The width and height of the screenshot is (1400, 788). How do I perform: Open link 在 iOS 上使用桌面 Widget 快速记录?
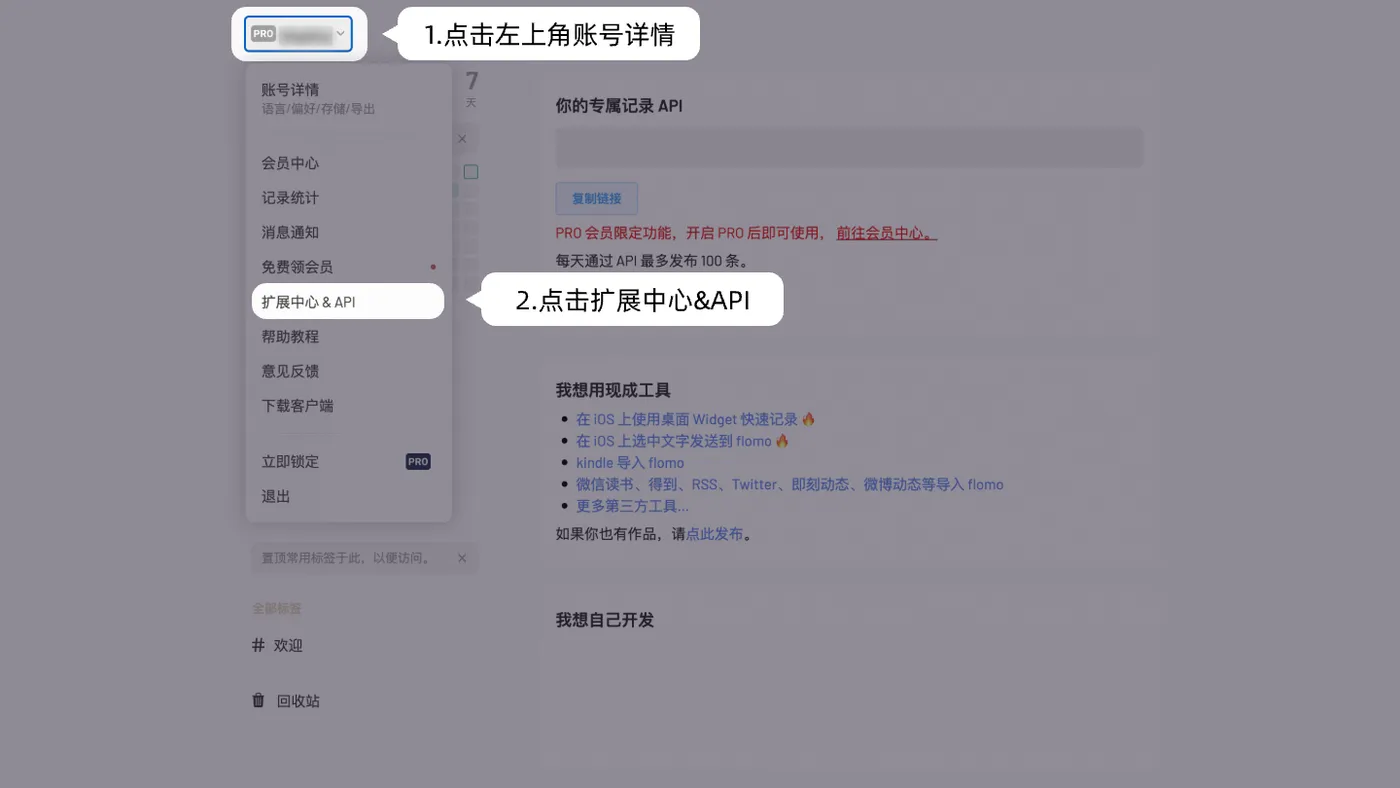(687, 419)
